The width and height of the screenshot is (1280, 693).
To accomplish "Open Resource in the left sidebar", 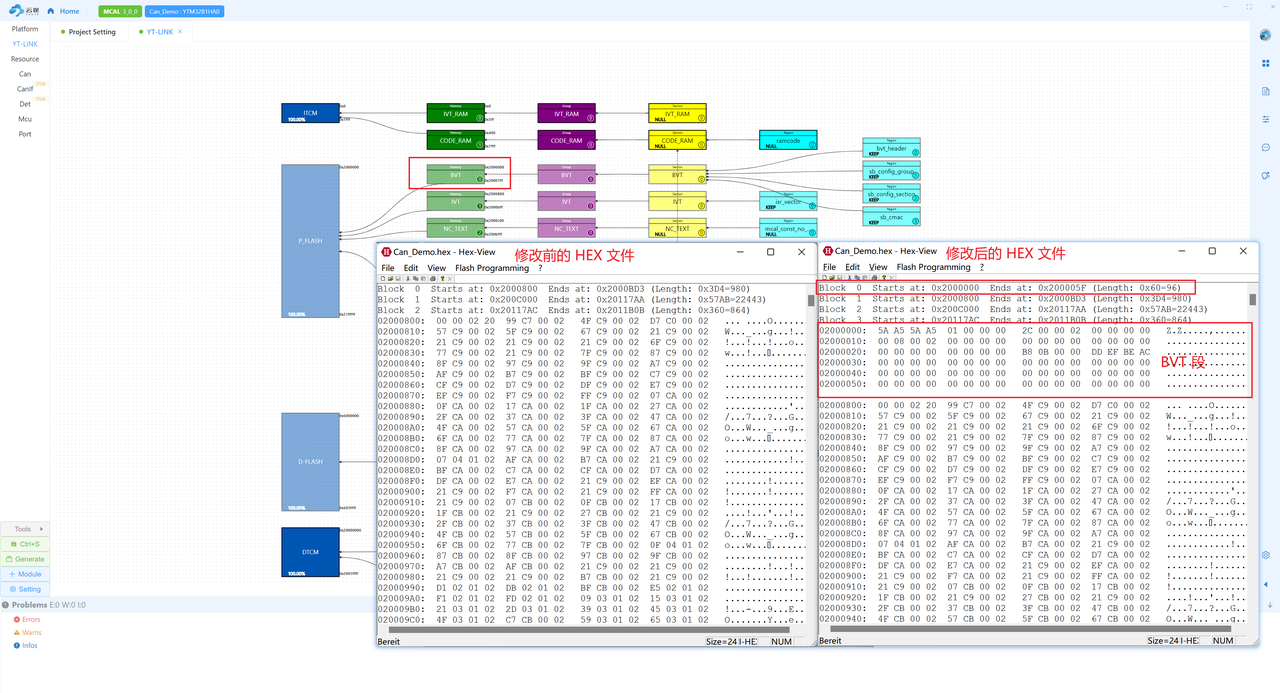I will pyautogui.click(x=25, y=59).
